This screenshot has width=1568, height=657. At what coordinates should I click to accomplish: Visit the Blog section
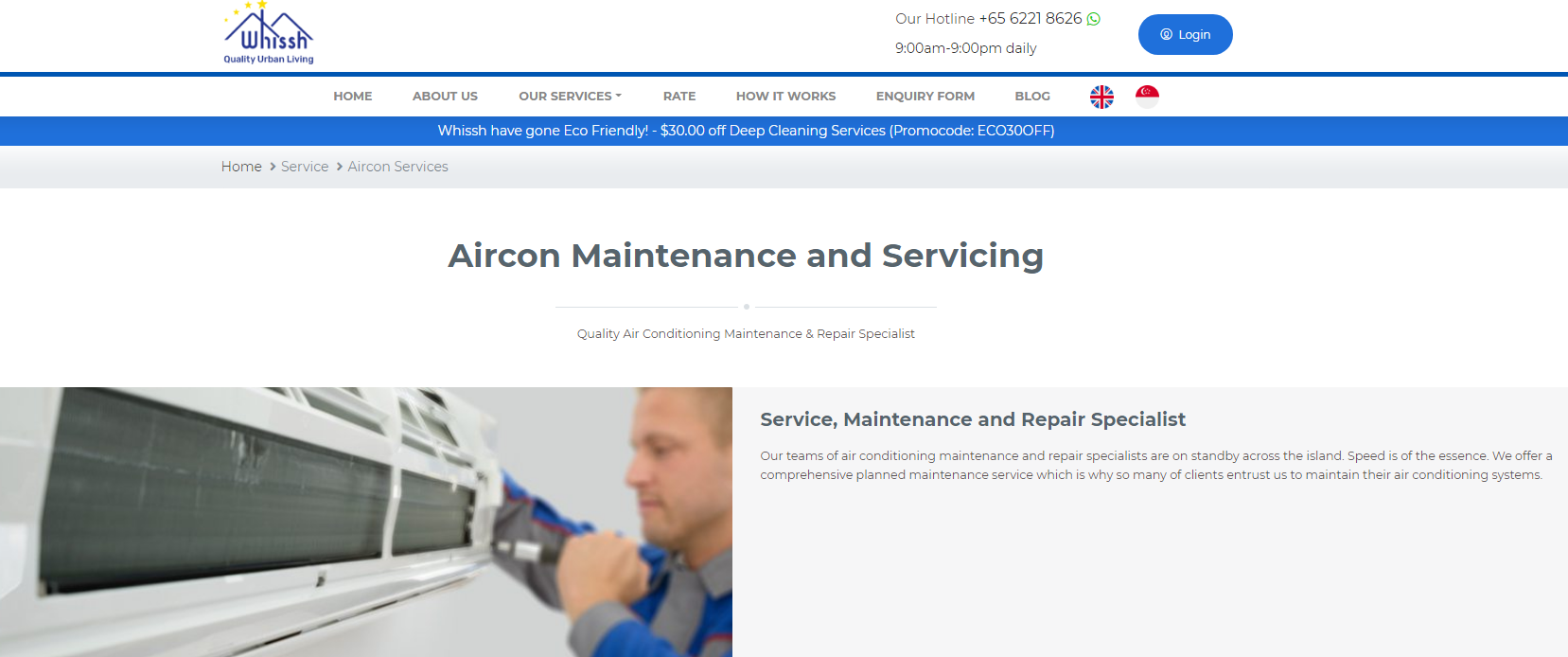(x=1032, y=97)
